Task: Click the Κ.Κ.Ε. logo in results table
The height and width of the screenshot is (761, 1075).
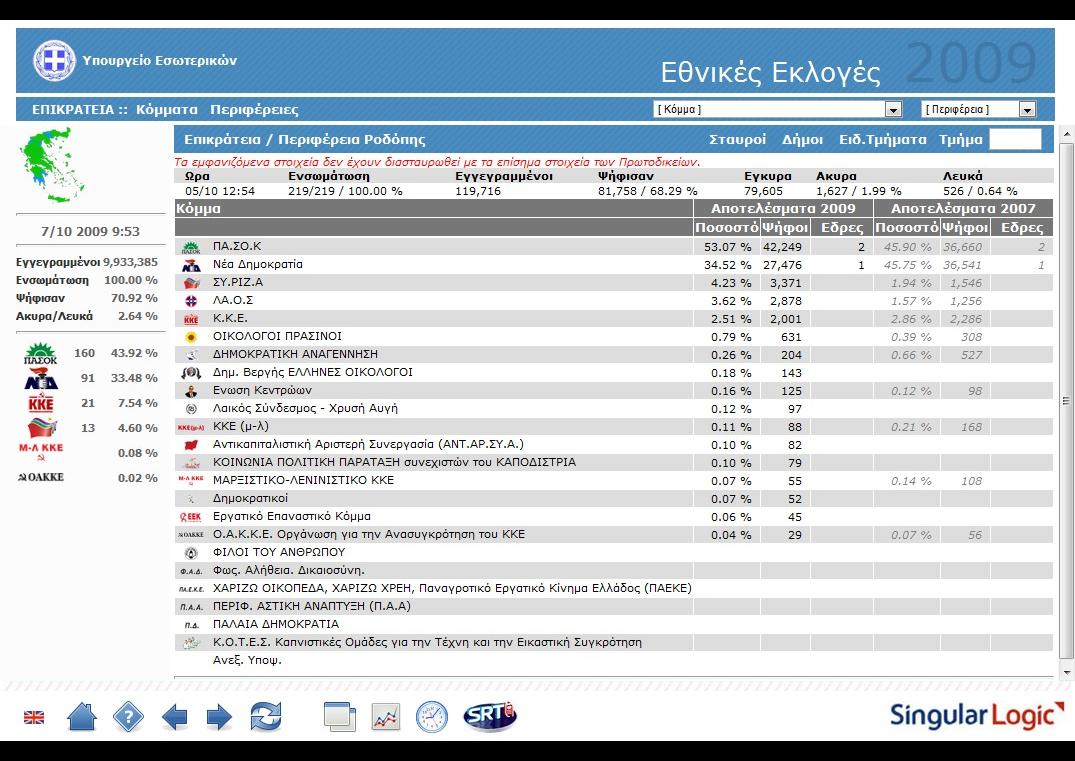Action: 191,319
